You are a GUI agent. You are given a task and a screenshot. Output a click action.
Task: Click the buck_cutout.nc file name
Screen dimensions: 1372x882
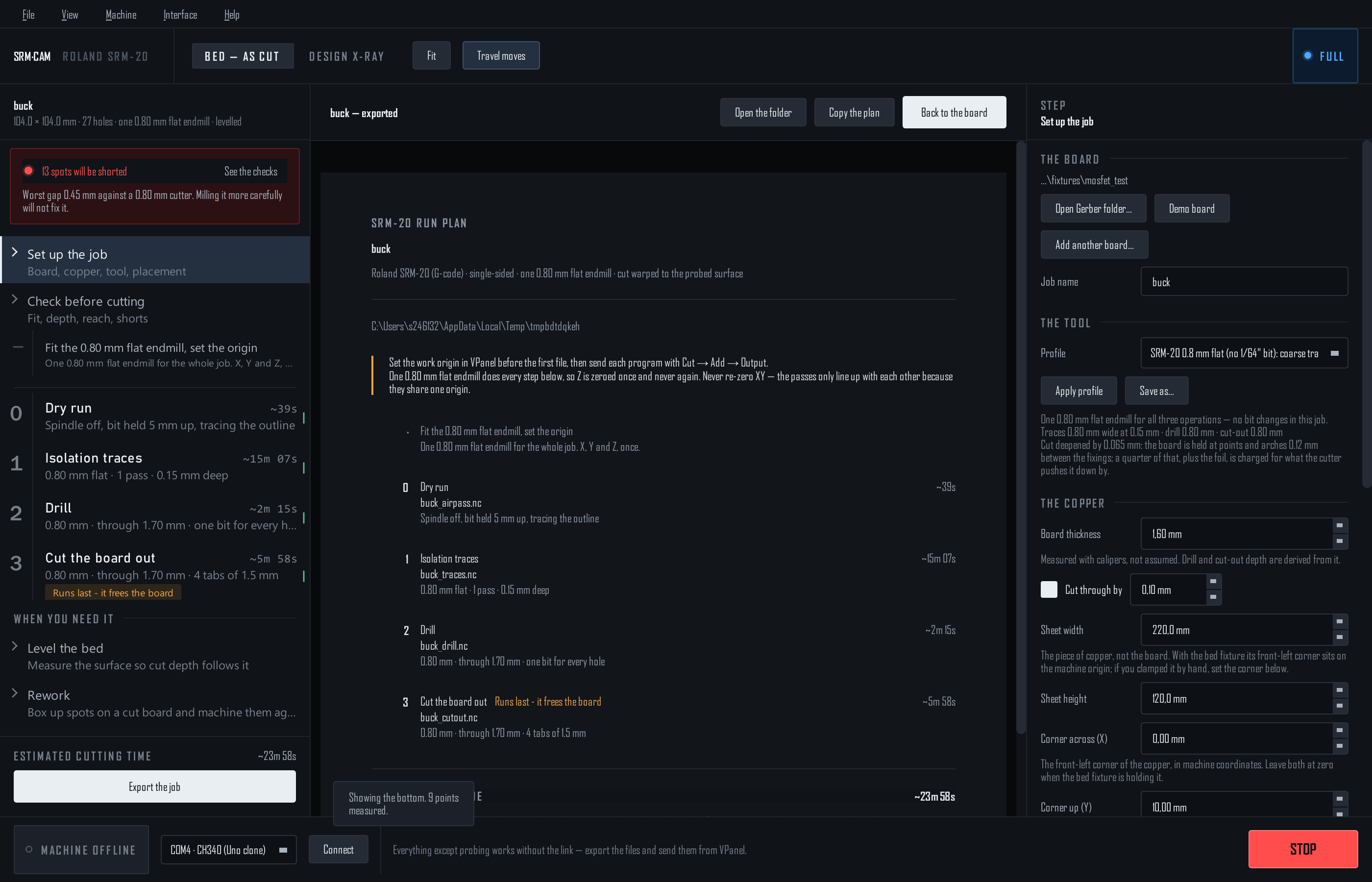pyautogui.click(x=449, y=718)
